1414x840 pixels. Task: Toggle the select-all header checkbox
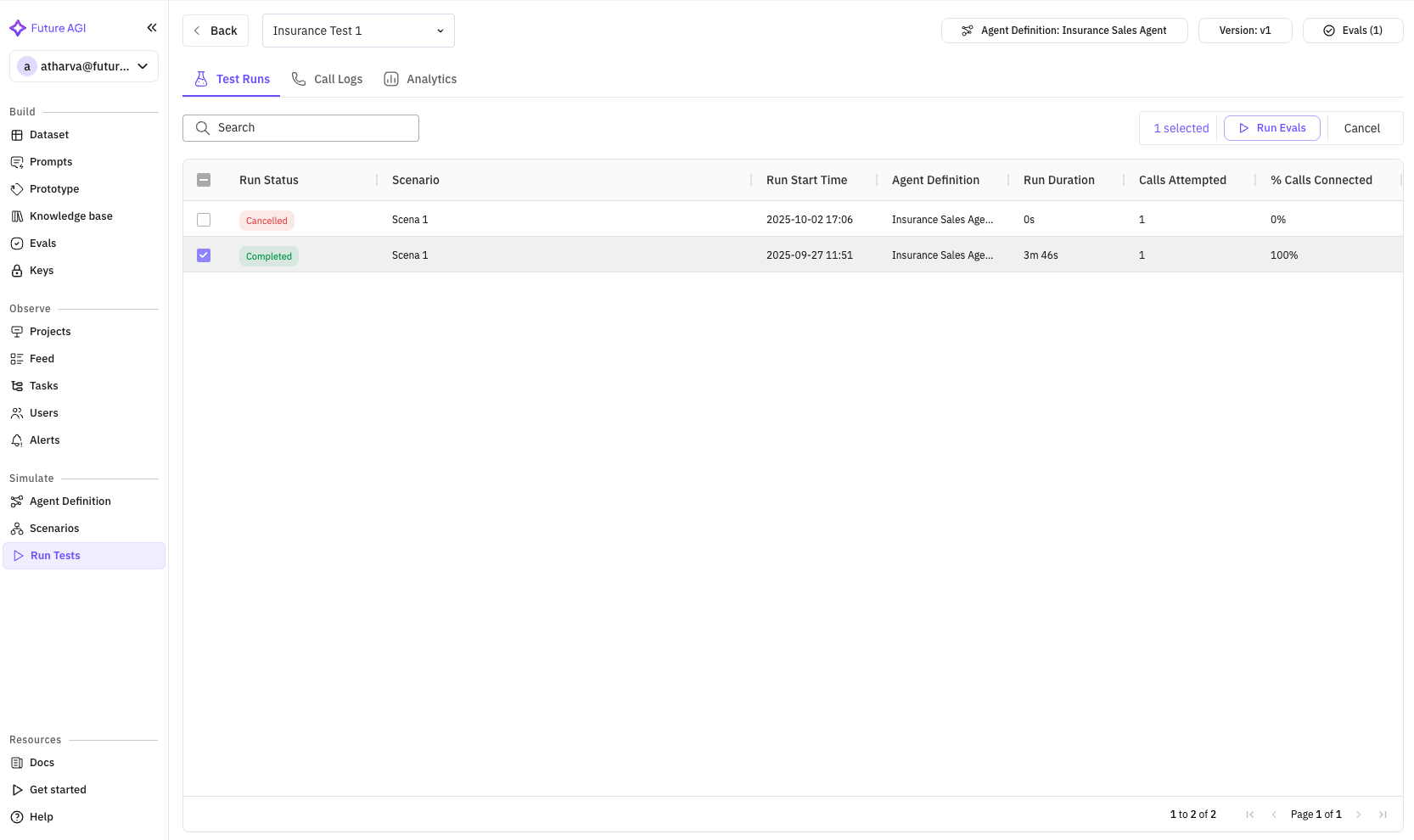(x=204, y=180)
